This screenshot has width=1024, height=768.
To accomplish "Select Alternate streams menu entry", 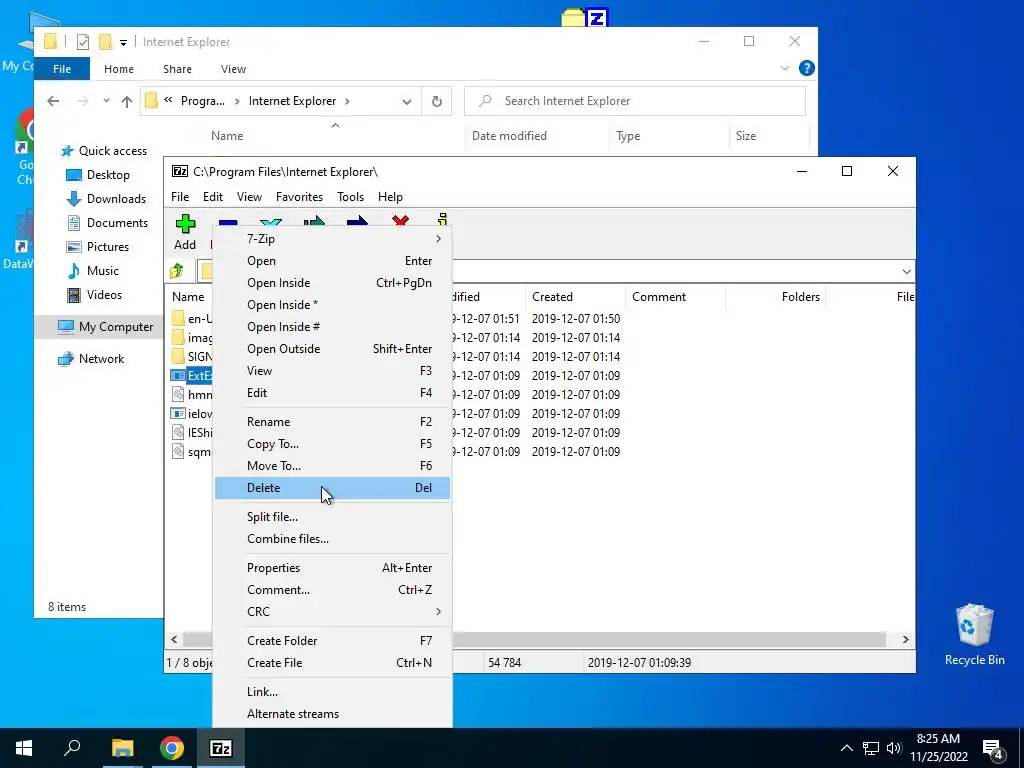I will coord(332,714).
